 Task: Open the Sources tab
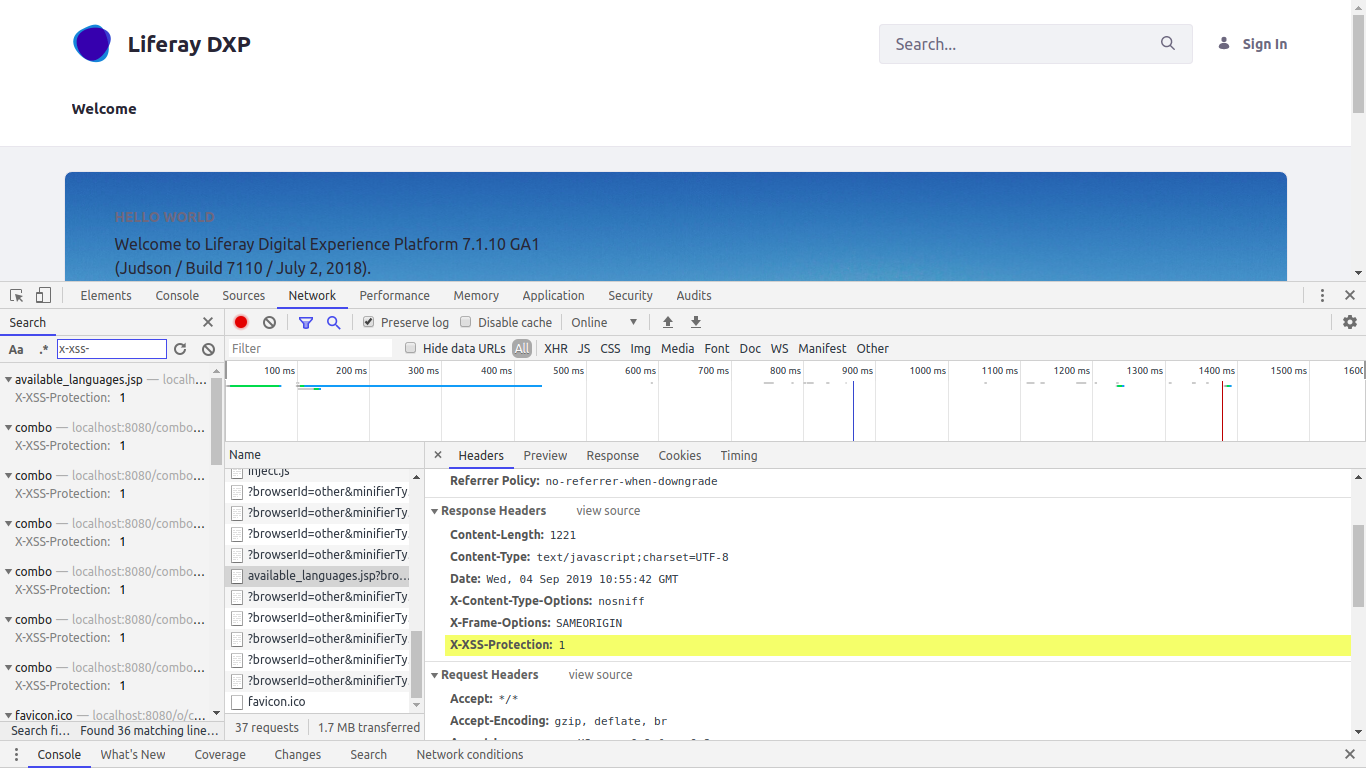pos(244,296)
